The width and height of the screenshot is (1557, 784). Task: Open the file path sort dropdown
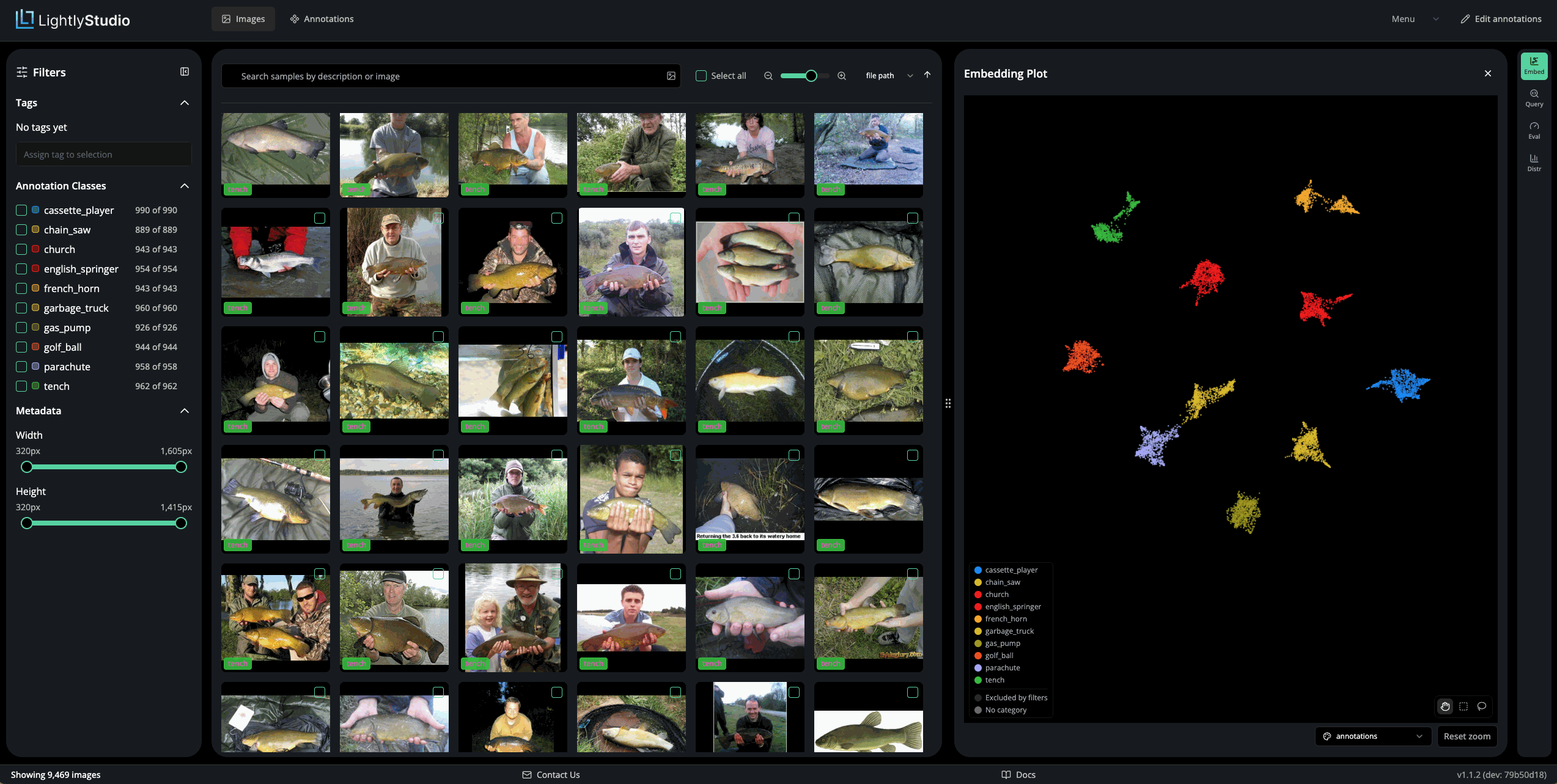(x=888, y=76)
